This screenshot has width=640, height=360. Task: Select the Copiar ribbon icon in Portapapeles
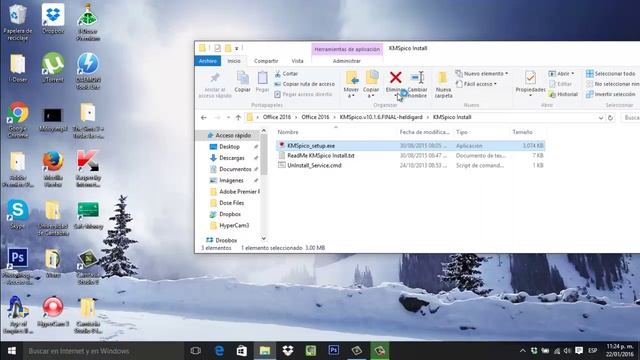click(x=242, y=82)
